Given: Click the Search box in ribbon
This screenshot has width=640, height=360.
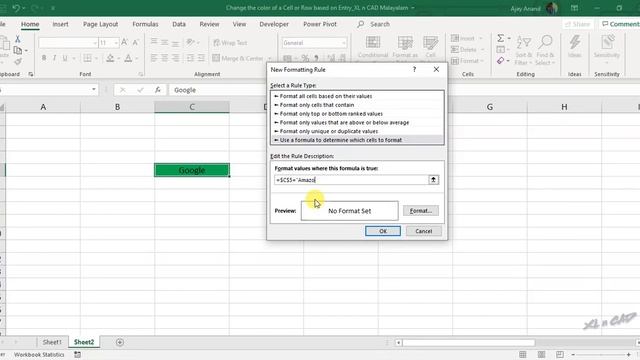Looking at the screenshot, I should 374,24.
